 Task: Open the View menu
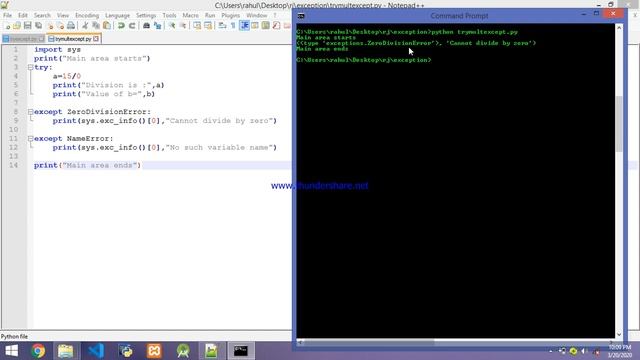pyautogui.click(x=62, y=15)
